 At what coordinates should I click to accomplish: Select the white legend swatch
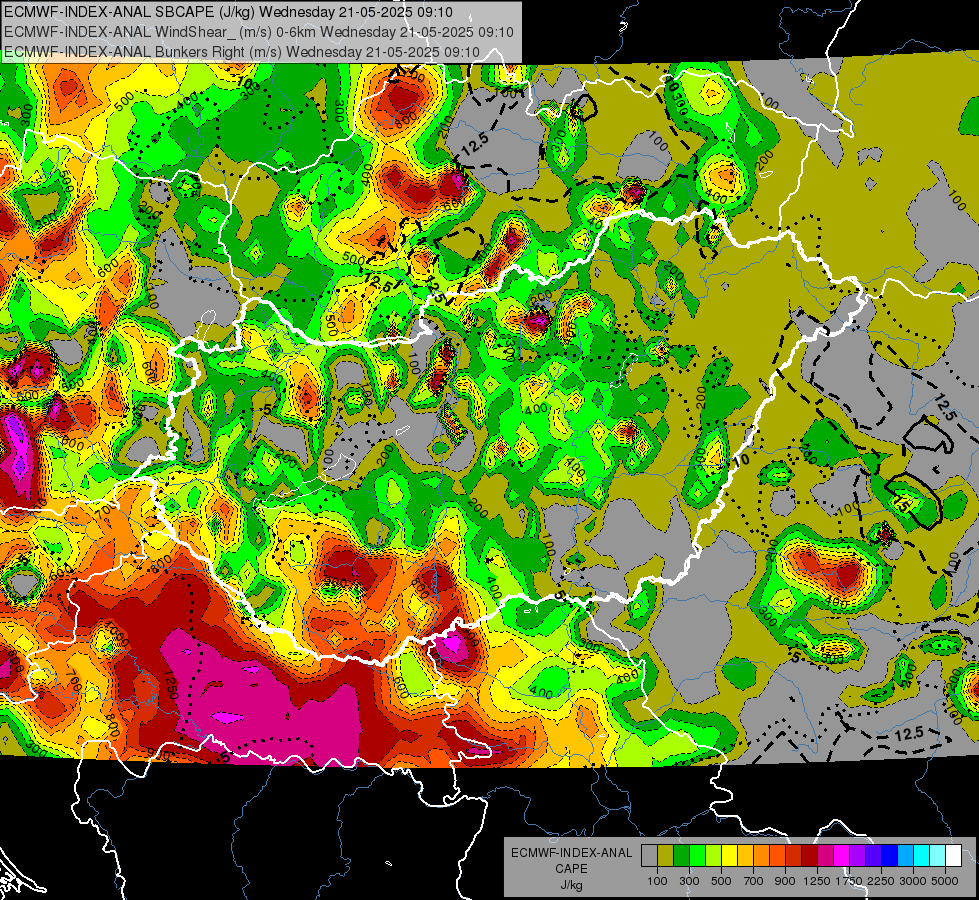point(953,856)
